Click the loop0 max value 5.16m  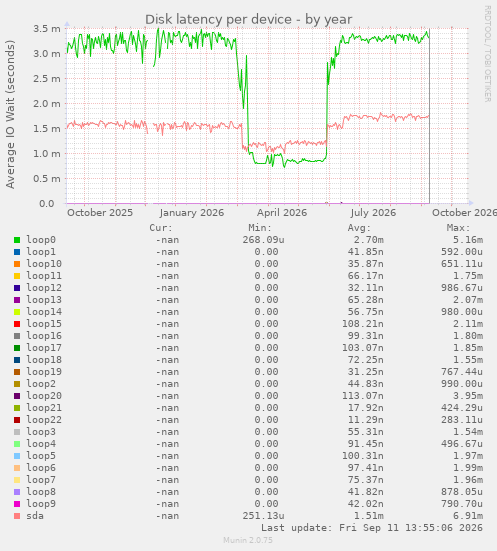point(468,240)
